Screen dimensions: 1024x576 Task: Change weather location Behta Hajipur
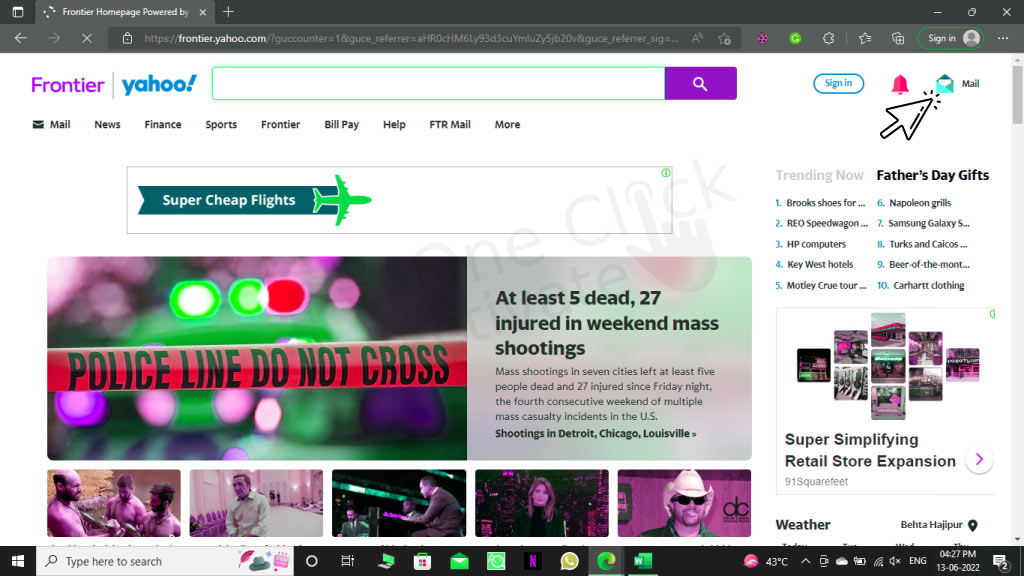(x=938, y=525)
